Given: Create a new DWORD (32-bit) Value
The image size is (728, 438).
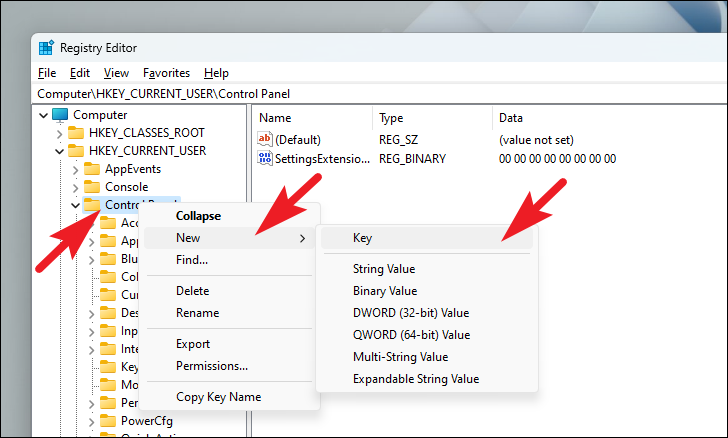Looking at the screenshot, I should coord(427,313).
